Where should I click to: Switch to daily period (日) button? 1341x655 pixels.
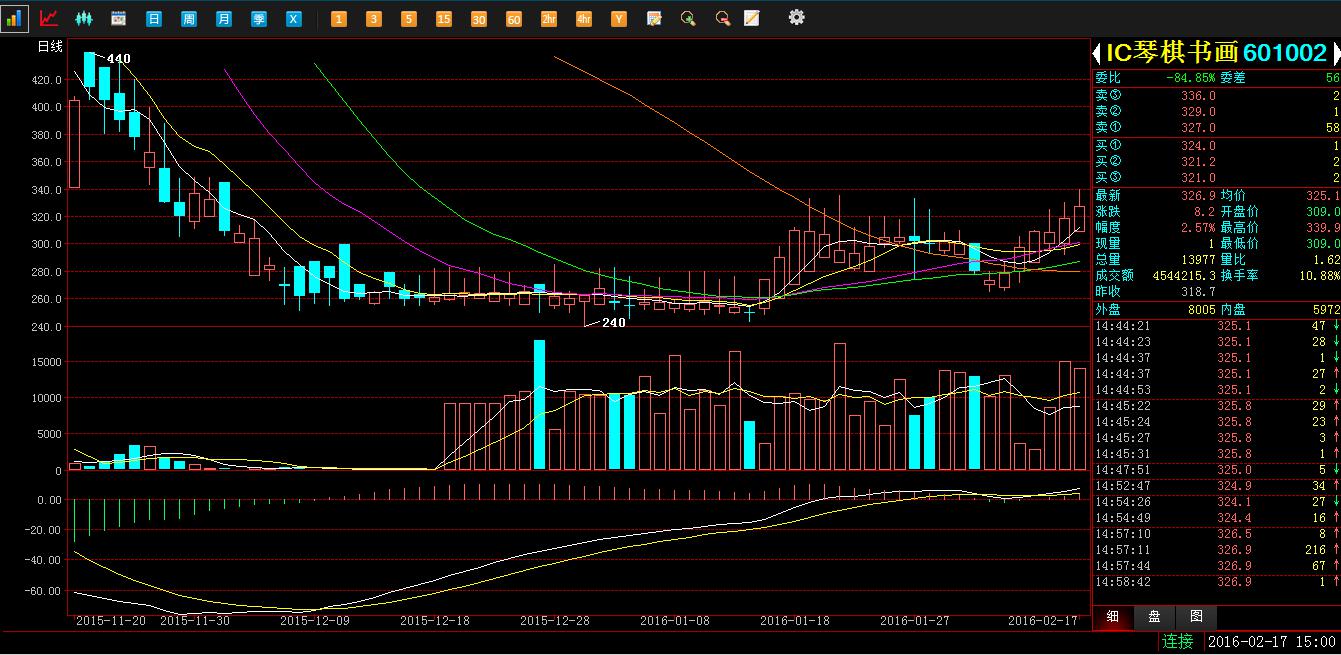tap(153, 19)
